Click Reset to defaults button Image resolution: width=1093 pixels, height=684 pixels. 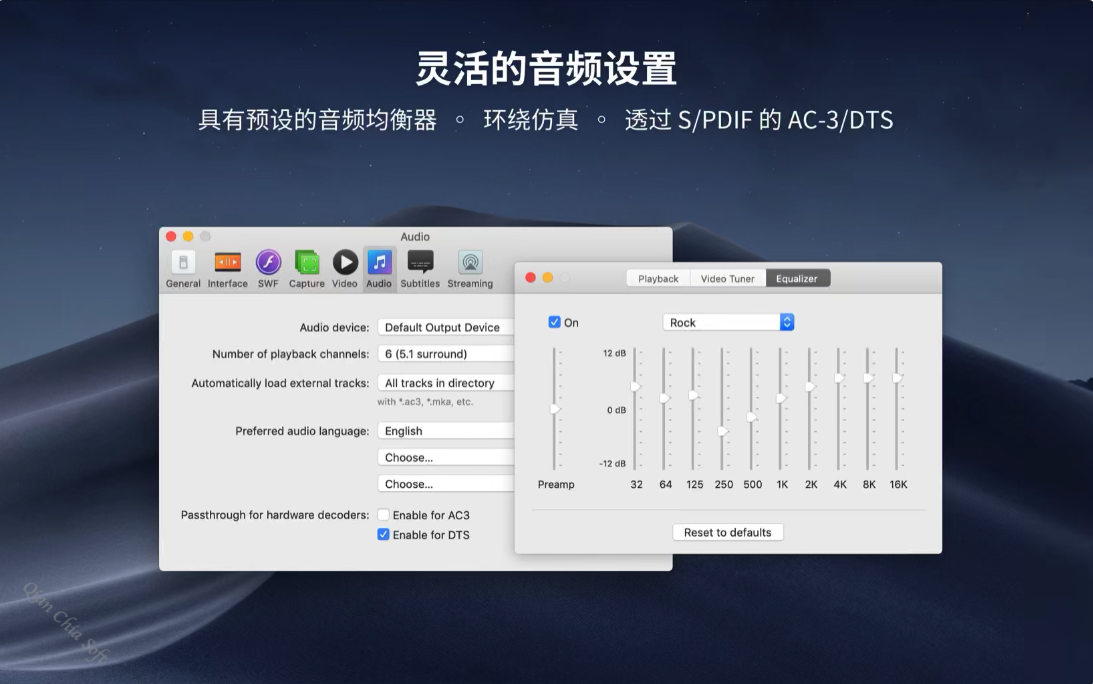728,532
